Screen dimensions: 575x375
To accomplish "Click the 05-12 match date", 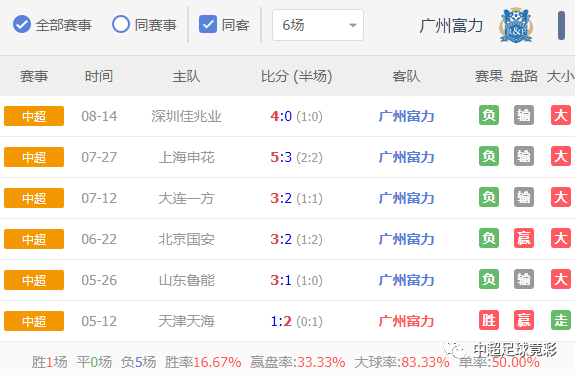I will pyautogui.click(x=99, y=321).
